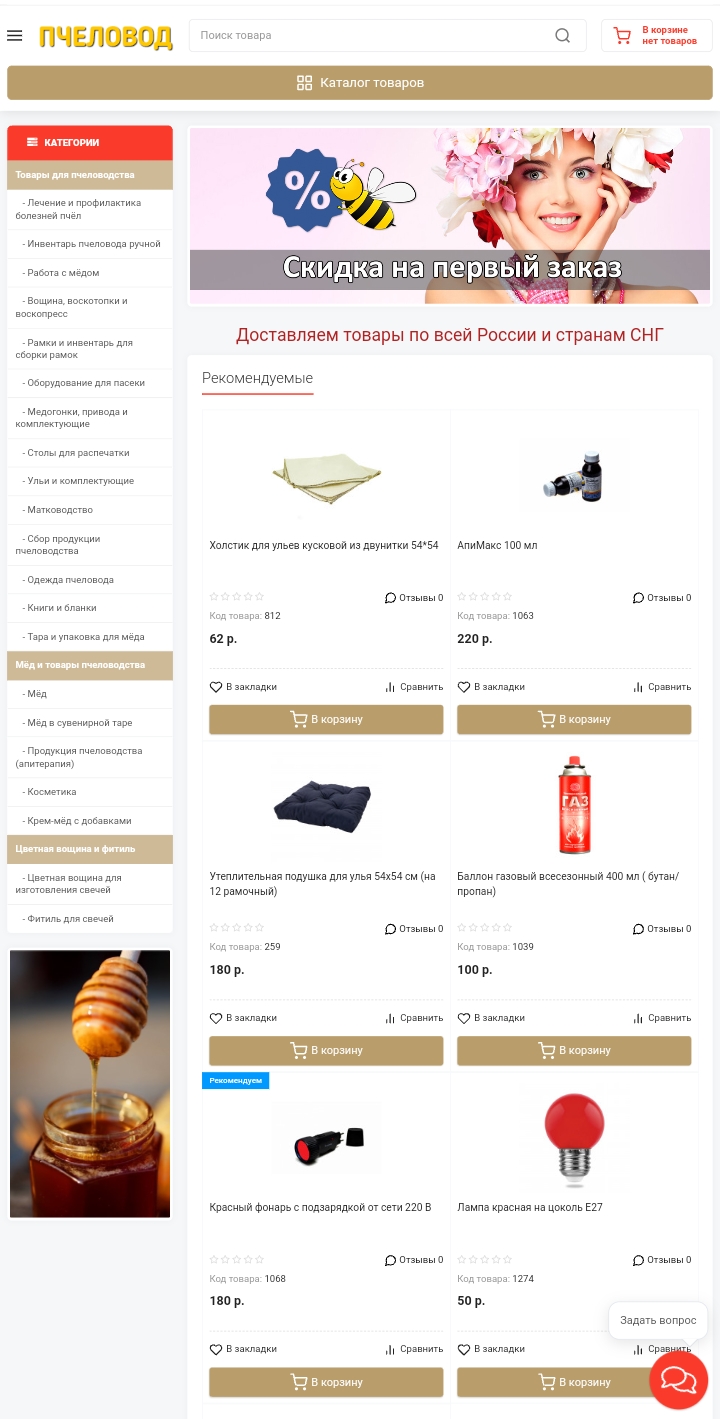Open the Матководство category

point(90,510)
